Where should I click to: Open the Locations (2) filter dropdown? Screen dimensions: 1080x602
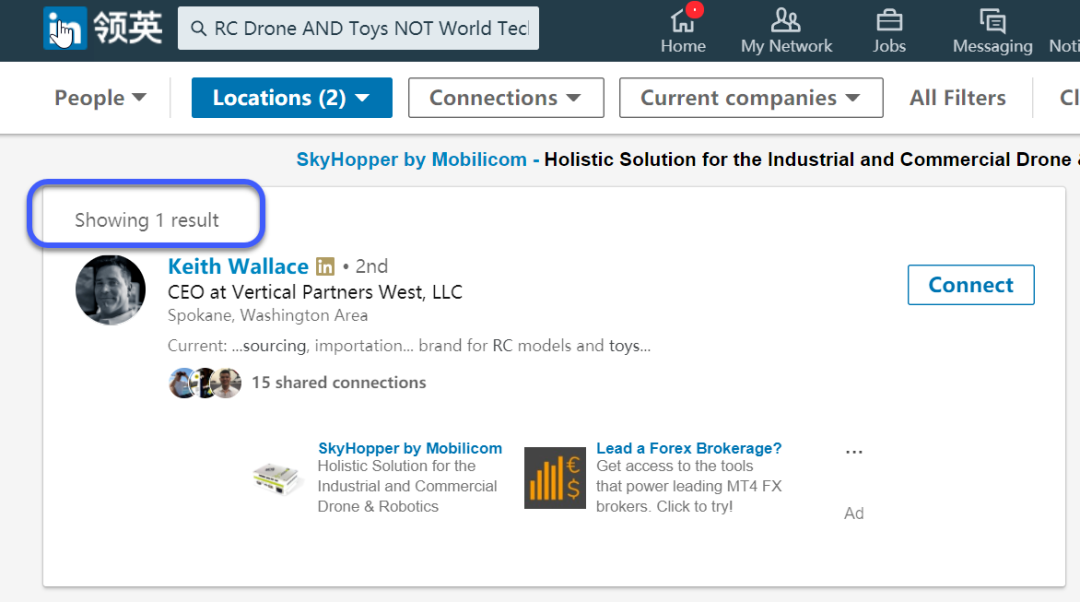click(291, 98)
